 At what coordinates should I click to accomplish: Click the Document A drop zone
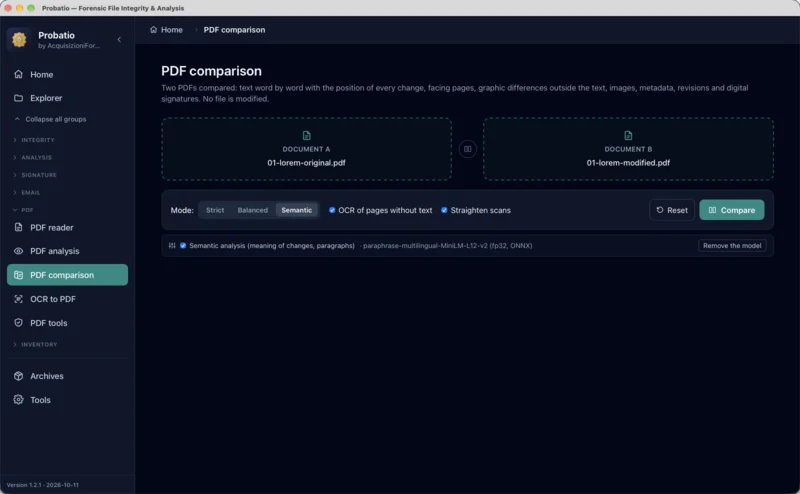(x=306, y=149)
